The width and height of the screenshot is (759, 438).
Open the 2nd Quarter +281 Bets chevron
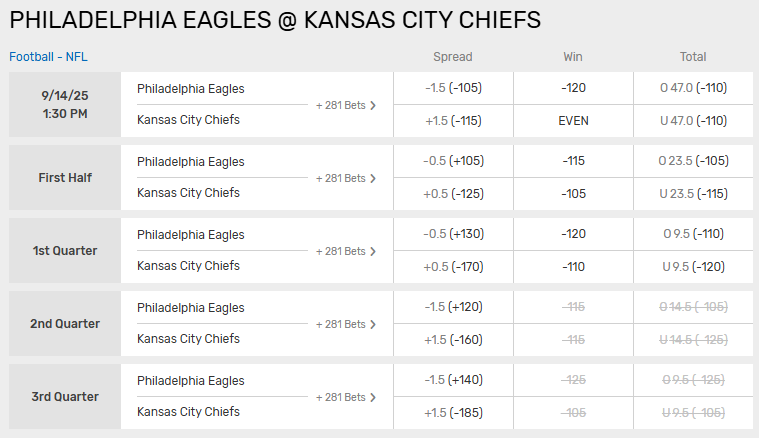pyautogui.click(x=373, y=324)
